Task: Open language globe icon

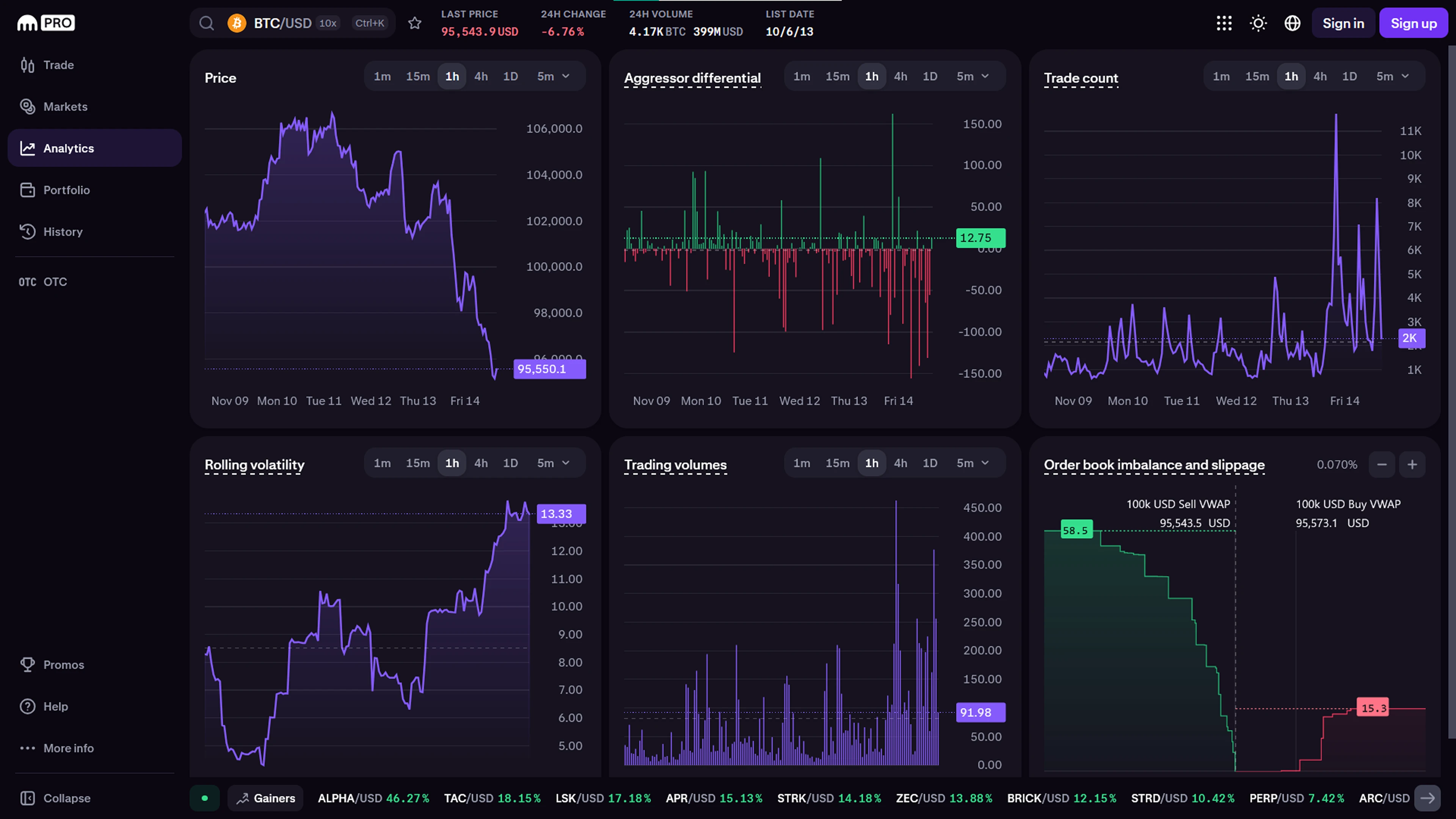Action: [x=1293, y=23]
